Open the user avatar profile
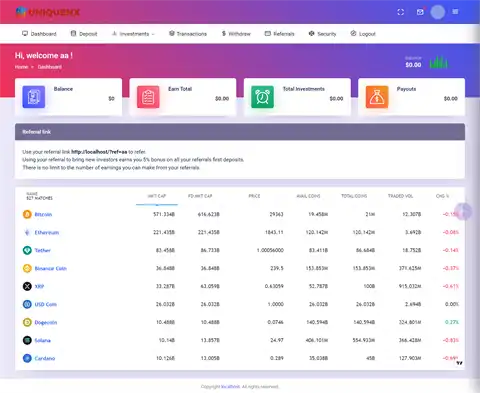The width and height of the screenshot is (480, 393). click(438, 12)
